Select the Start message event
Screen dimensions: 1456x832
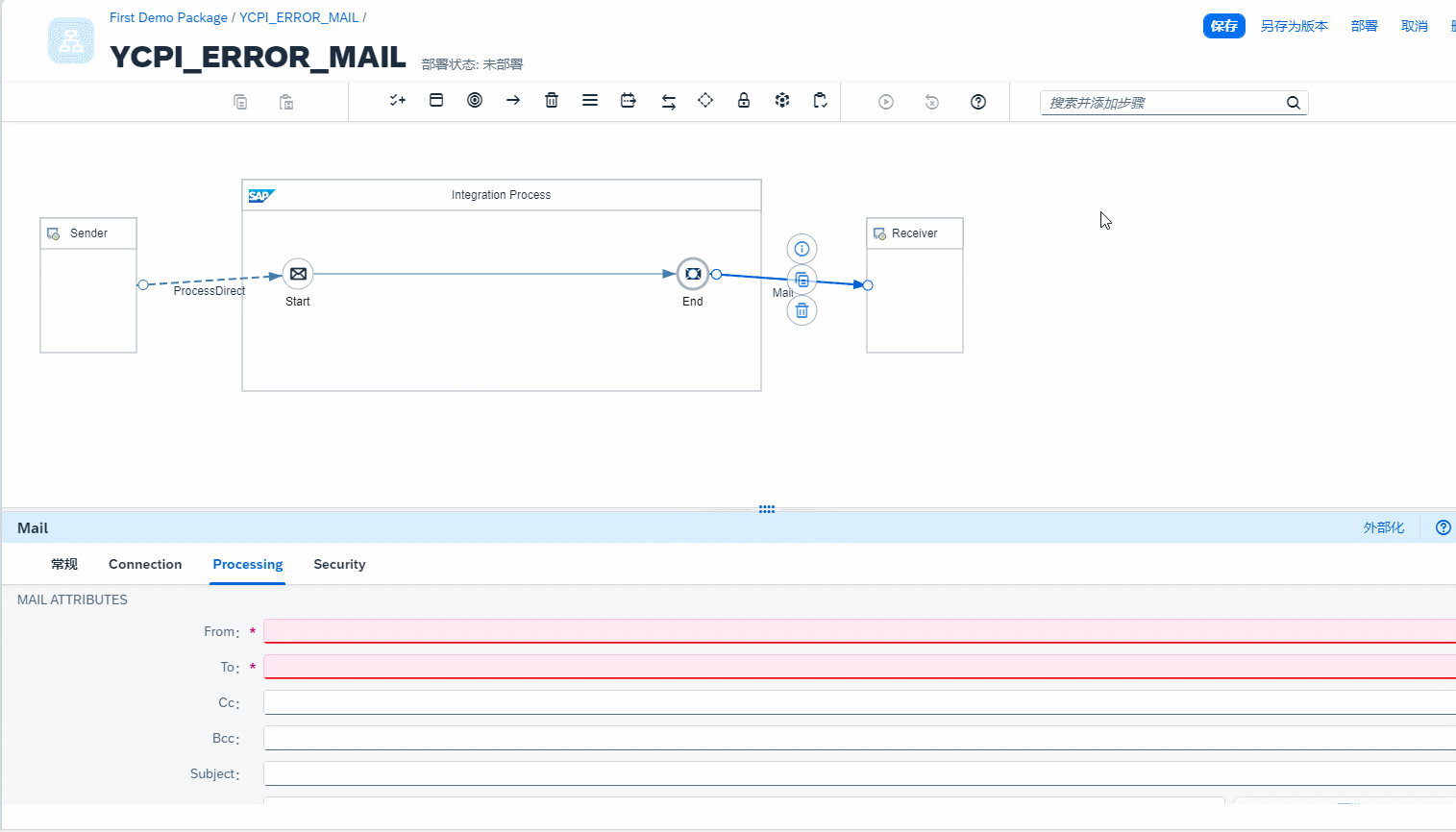[298, 274]
